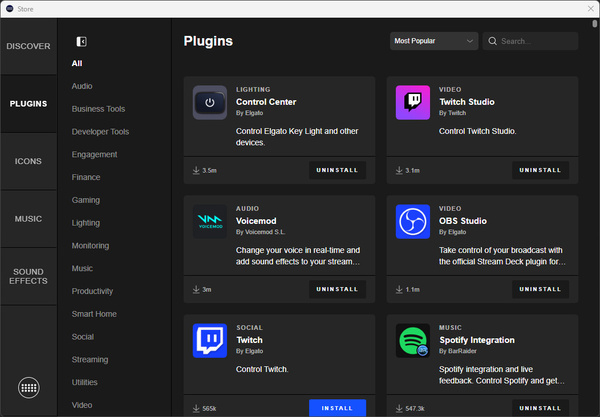Uninstall the Voicemod plugin

(x=337, y=289)
